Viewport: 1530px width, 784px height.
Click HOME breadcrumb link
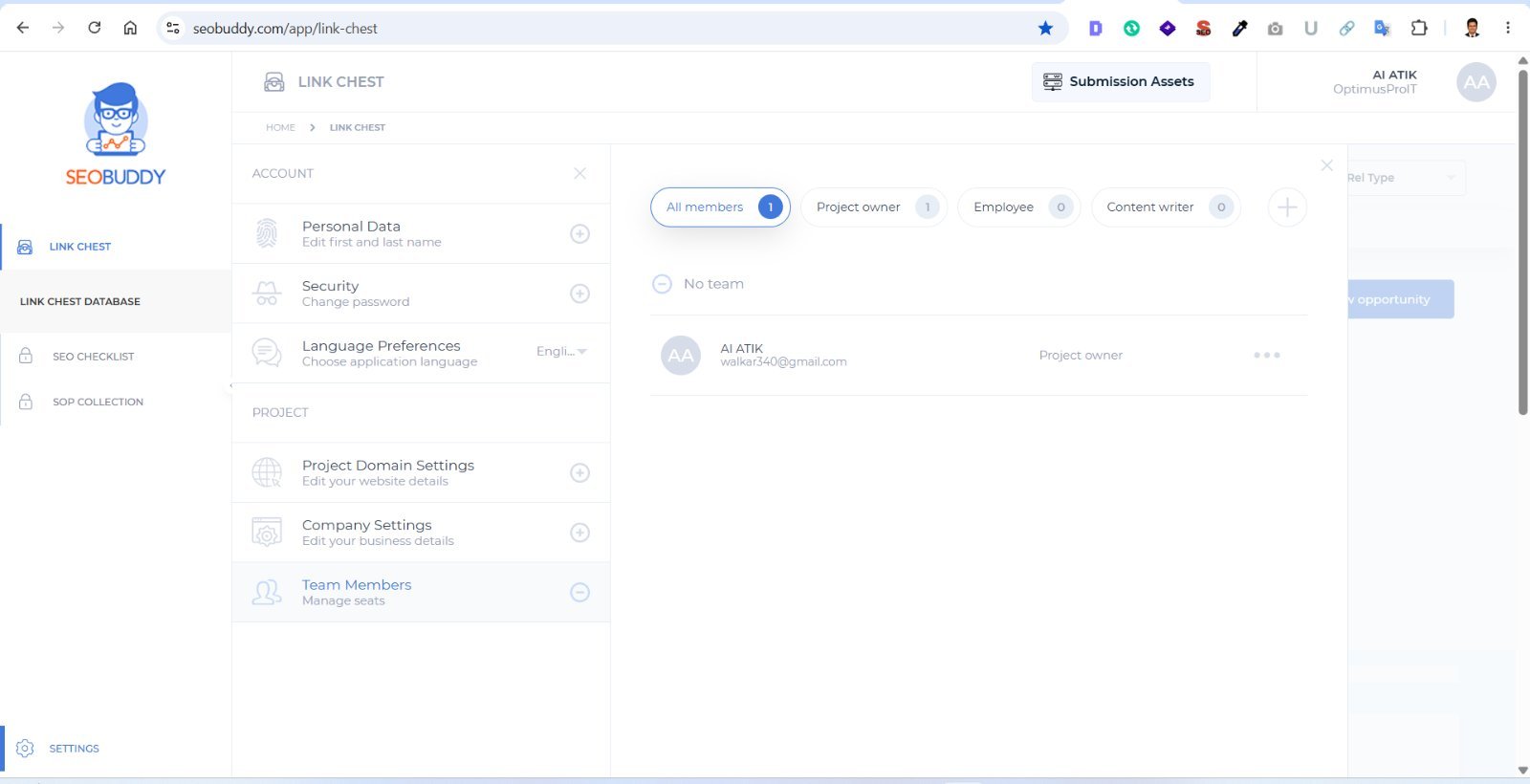click(280, 127)
